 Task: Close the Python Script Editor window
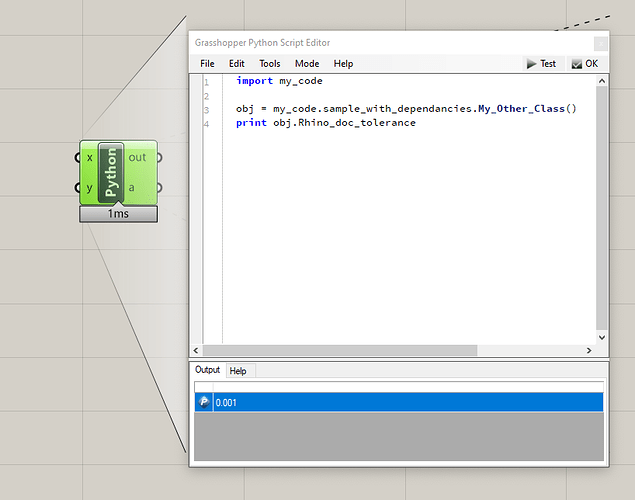coord(601,43)
